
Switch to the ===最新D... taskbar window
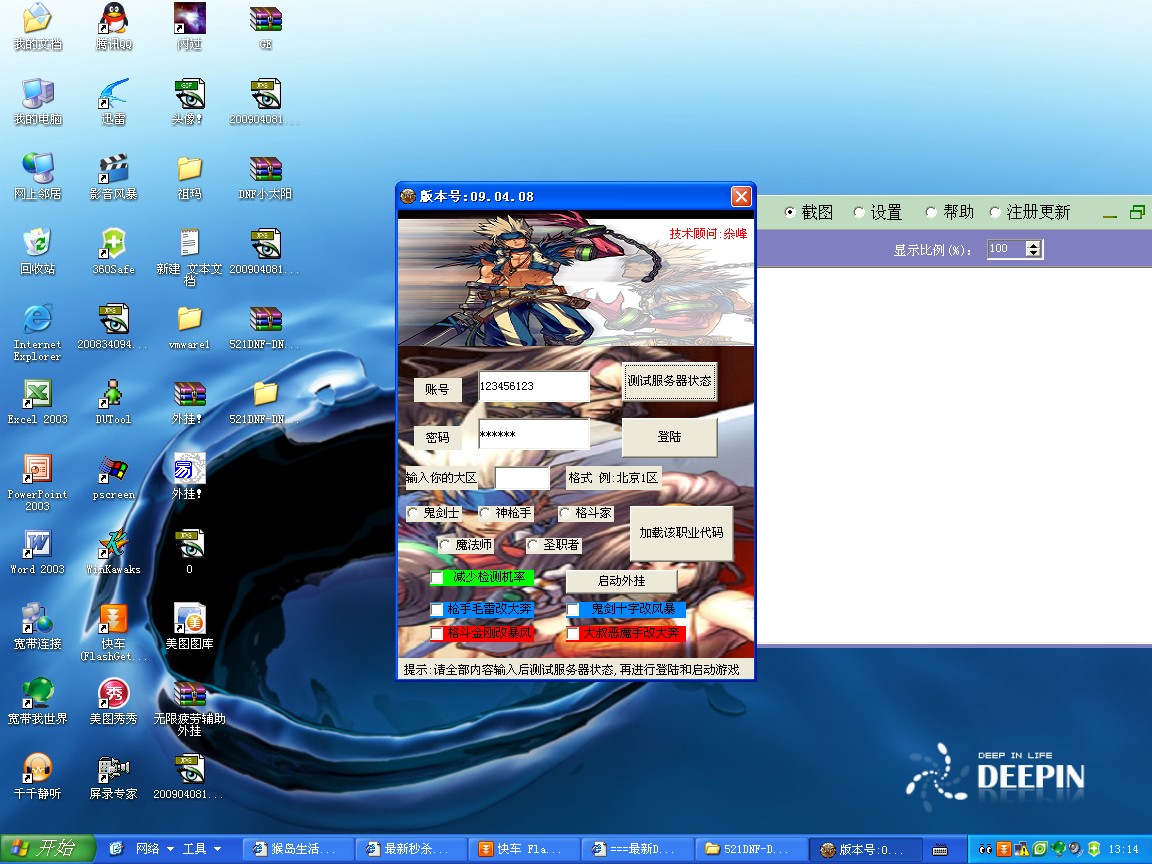pos(638,849)
